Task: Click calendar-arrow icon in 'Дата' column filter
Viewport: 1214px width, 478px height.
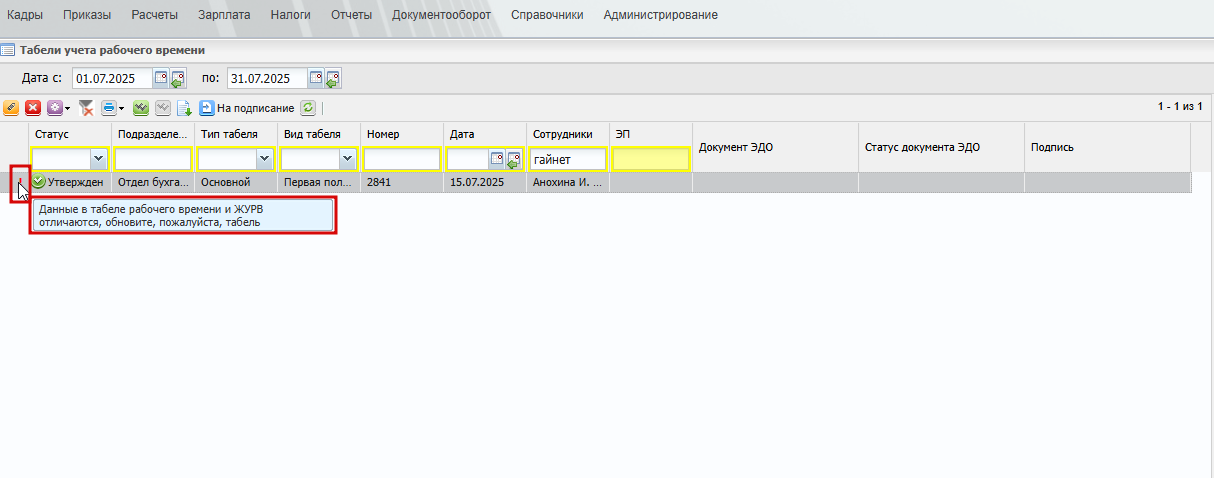Action: [514, 159]
